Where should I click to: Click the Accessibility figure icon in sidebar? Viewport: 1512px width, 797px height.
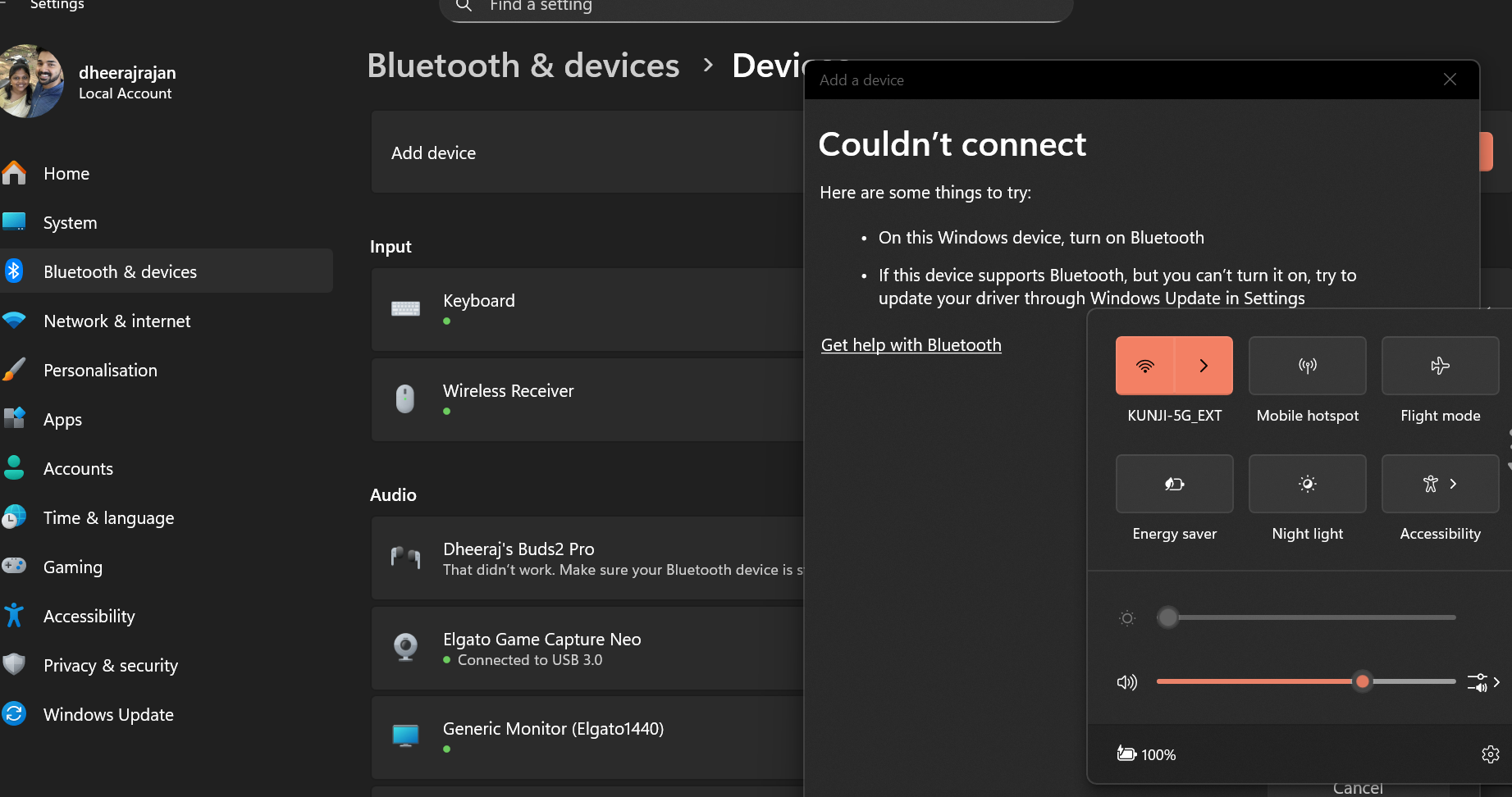[x=14, y=615]
